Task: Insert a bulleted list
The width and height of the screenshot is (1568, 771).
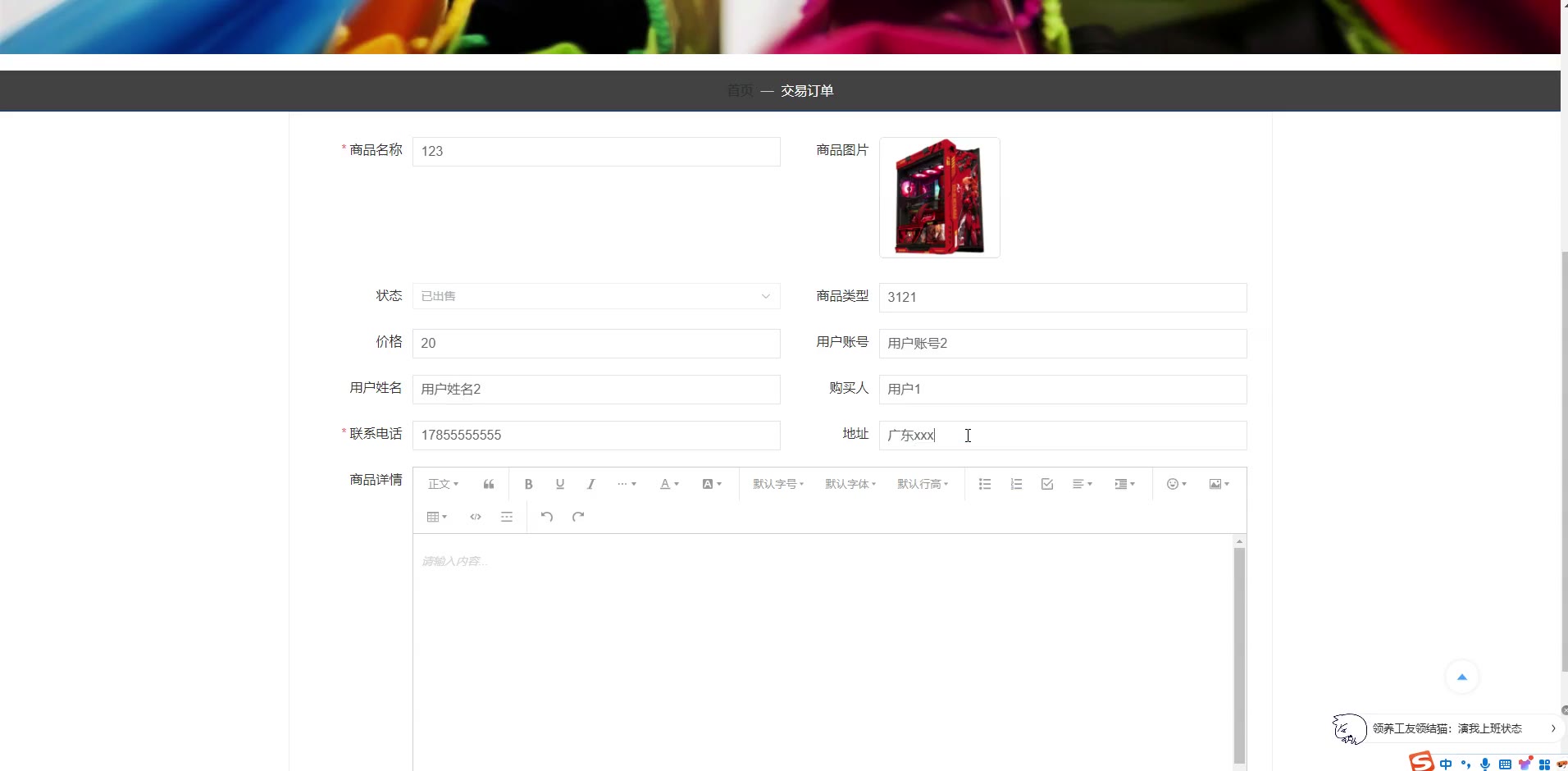Action: click(985, 484)
